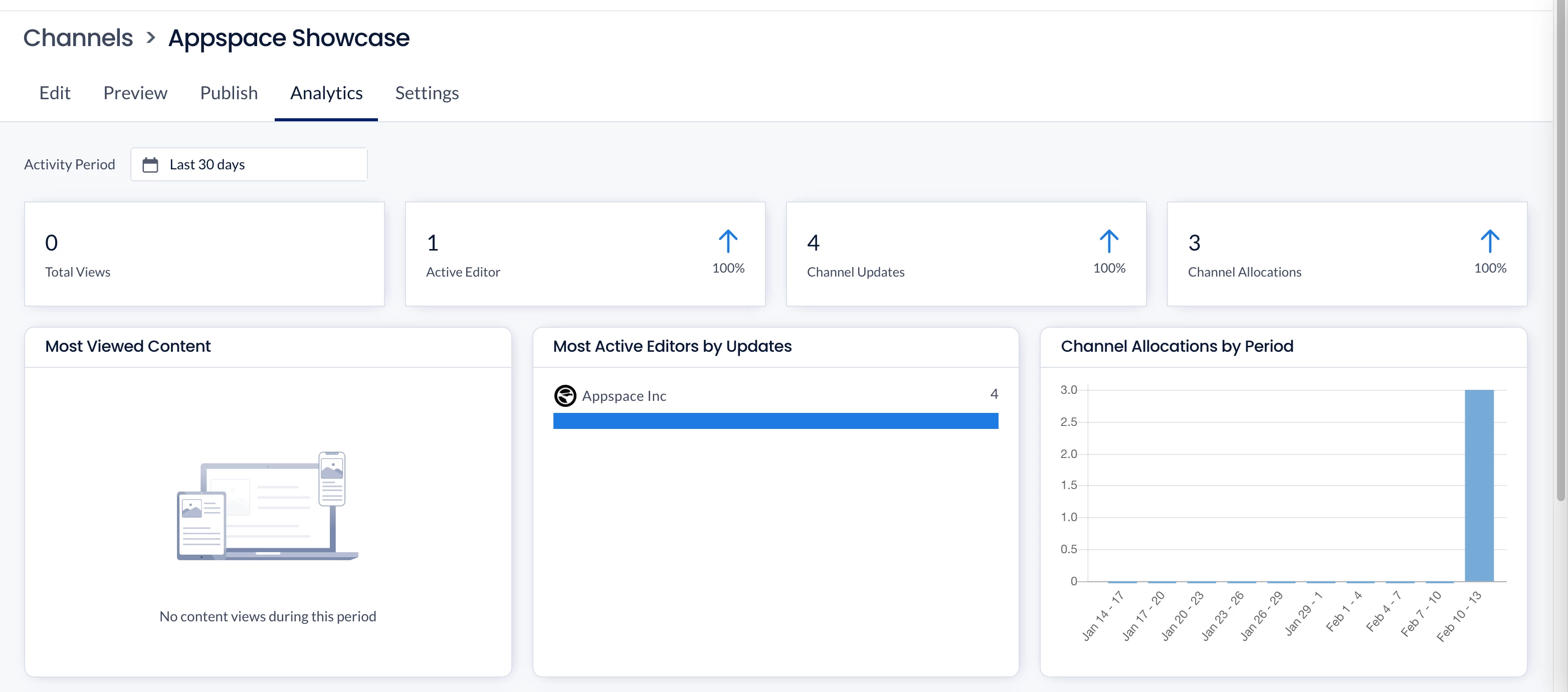Navigate back to Channels breadcrumb link
Image resolution: width=1568 pixels, height=692 pixels.
click(78, 39)
